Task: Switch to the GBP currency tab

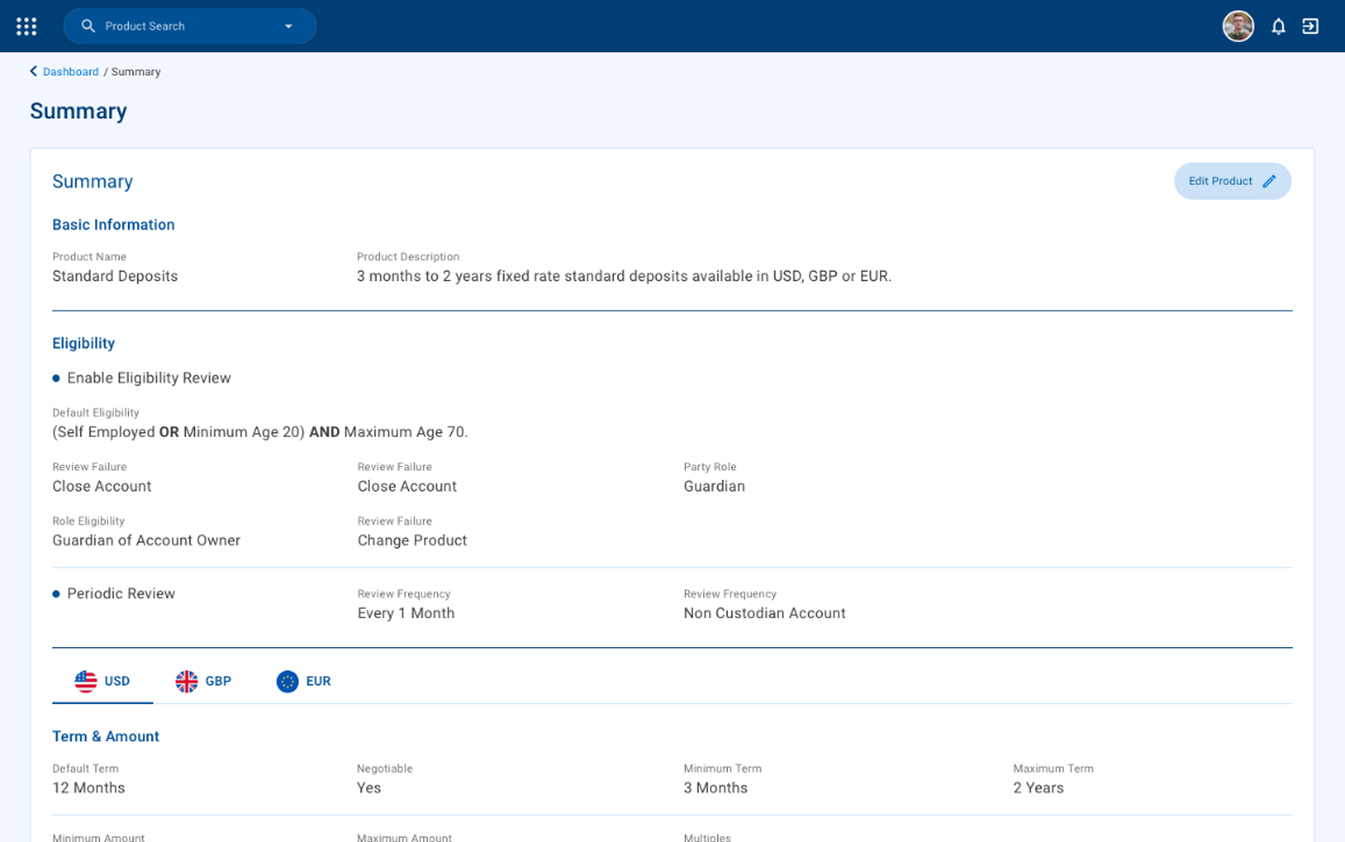Action: pos(203,681)
